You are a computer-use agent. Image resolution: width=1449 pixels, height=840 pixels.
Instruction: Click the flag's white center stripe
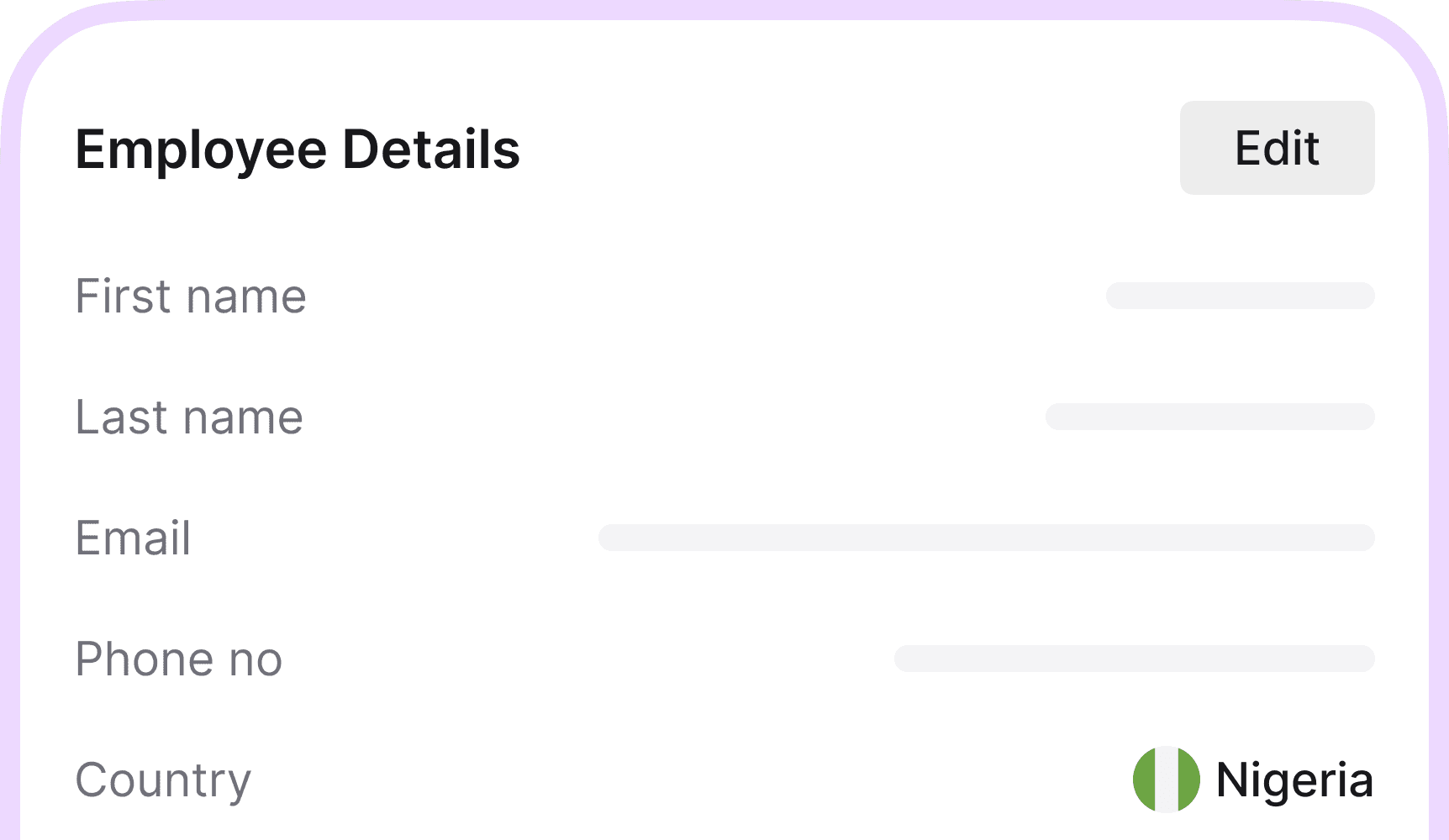pos(1167,780)
